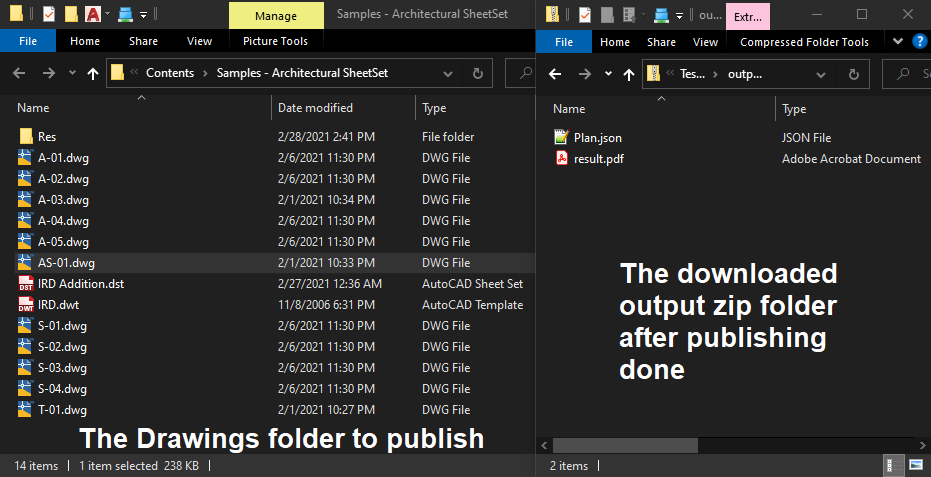The width and height of the screenshot is (931, 477).
Task: Open the Compressed Folder Tools tab
Action: [804, 42]
